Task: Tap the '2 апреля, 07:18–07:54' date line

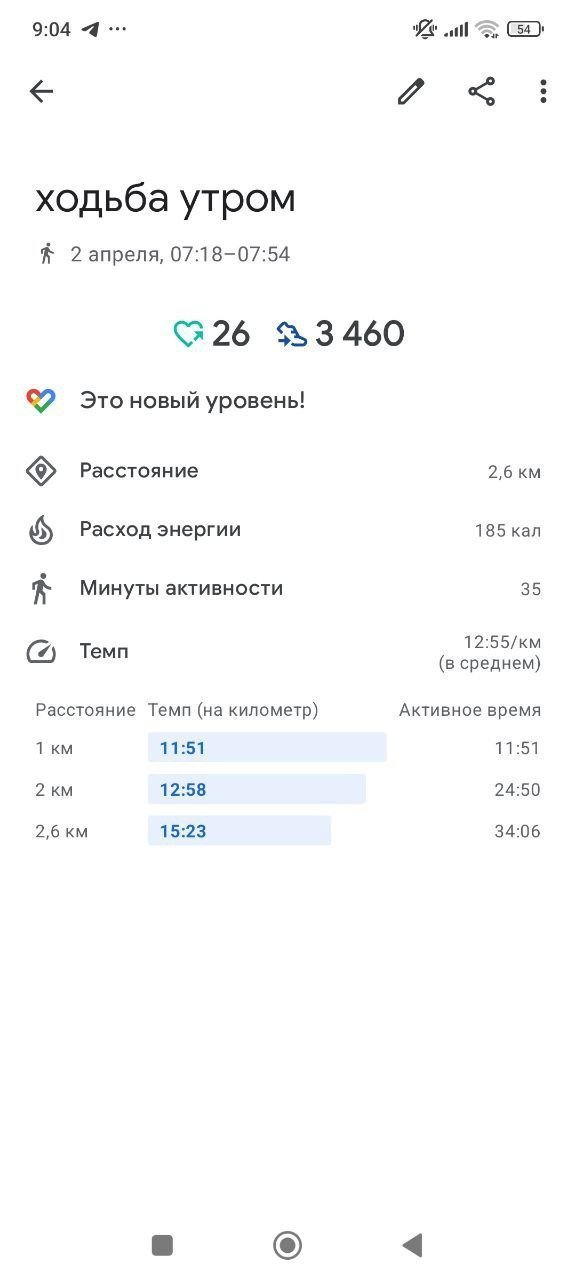Action: click(x=180, y=254)
